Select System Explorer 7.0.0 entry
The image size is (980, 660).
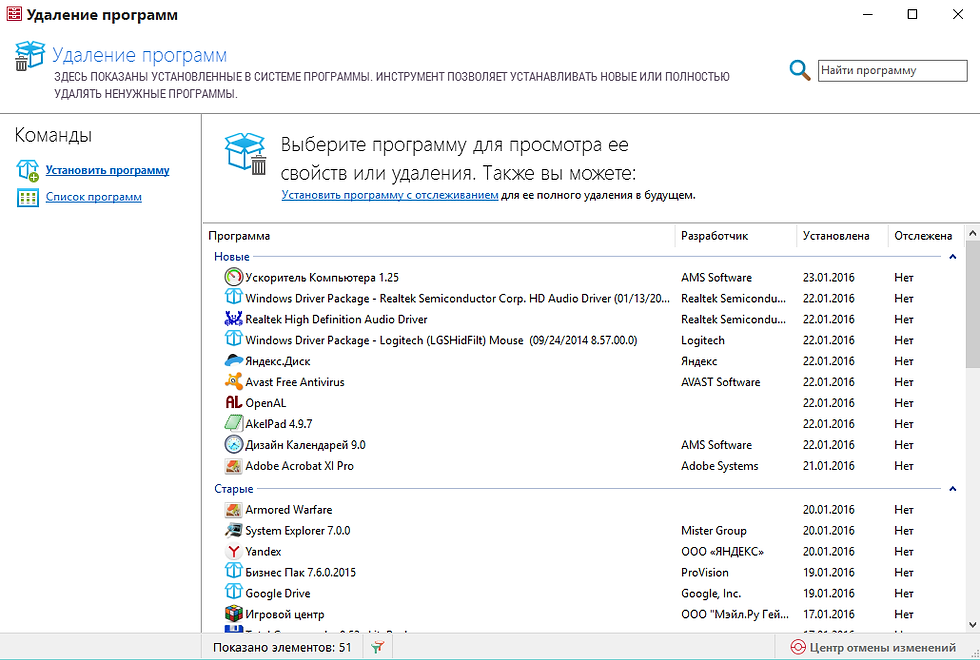584,531
